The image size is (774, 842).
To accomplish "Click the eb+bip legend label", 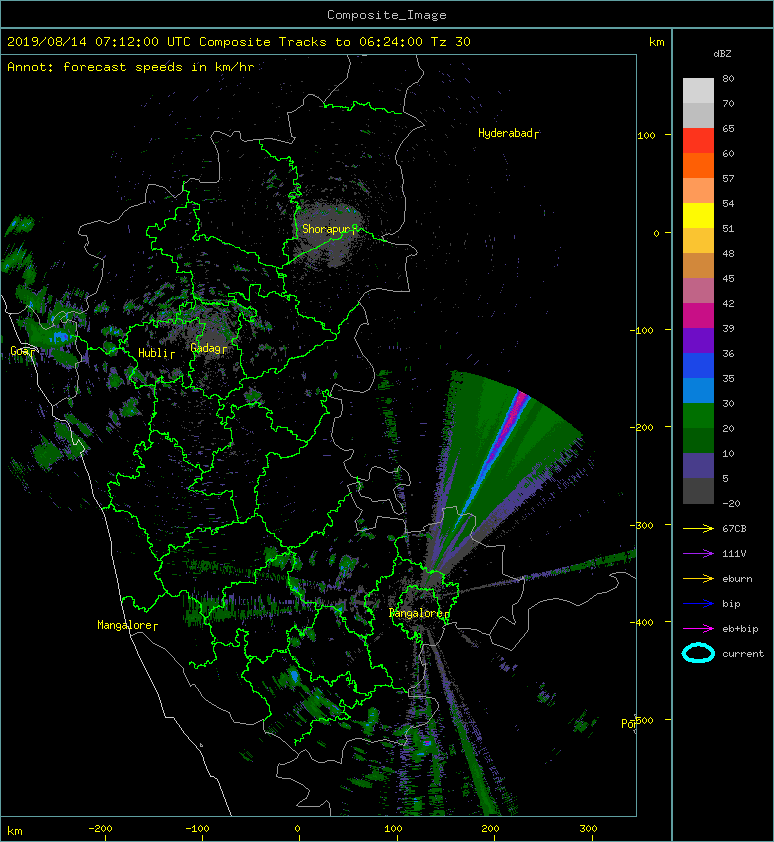I will click(x=740, y=629).
